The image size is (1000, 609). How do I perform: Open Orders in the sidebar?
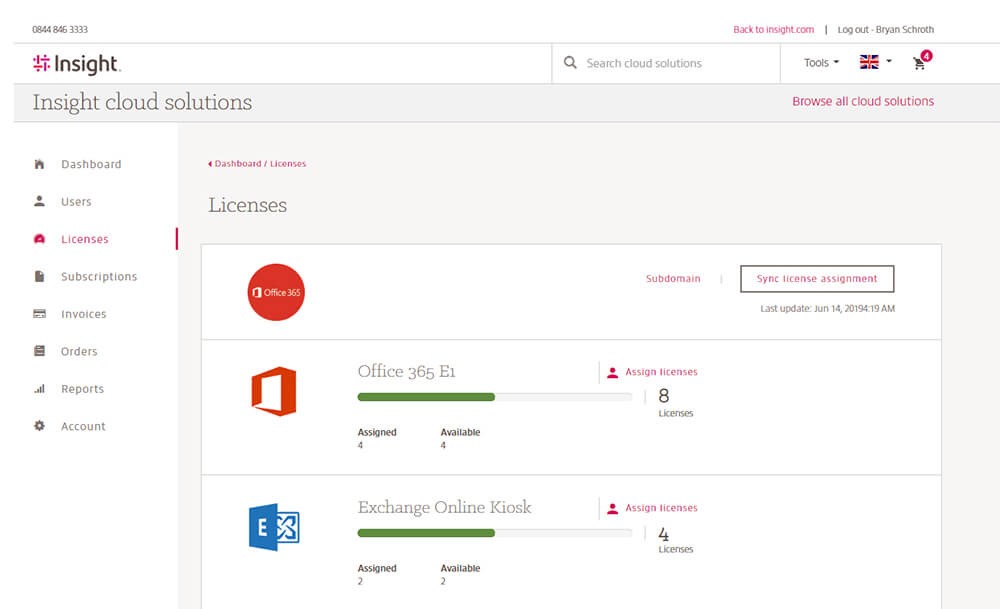[x=79, y=351]
